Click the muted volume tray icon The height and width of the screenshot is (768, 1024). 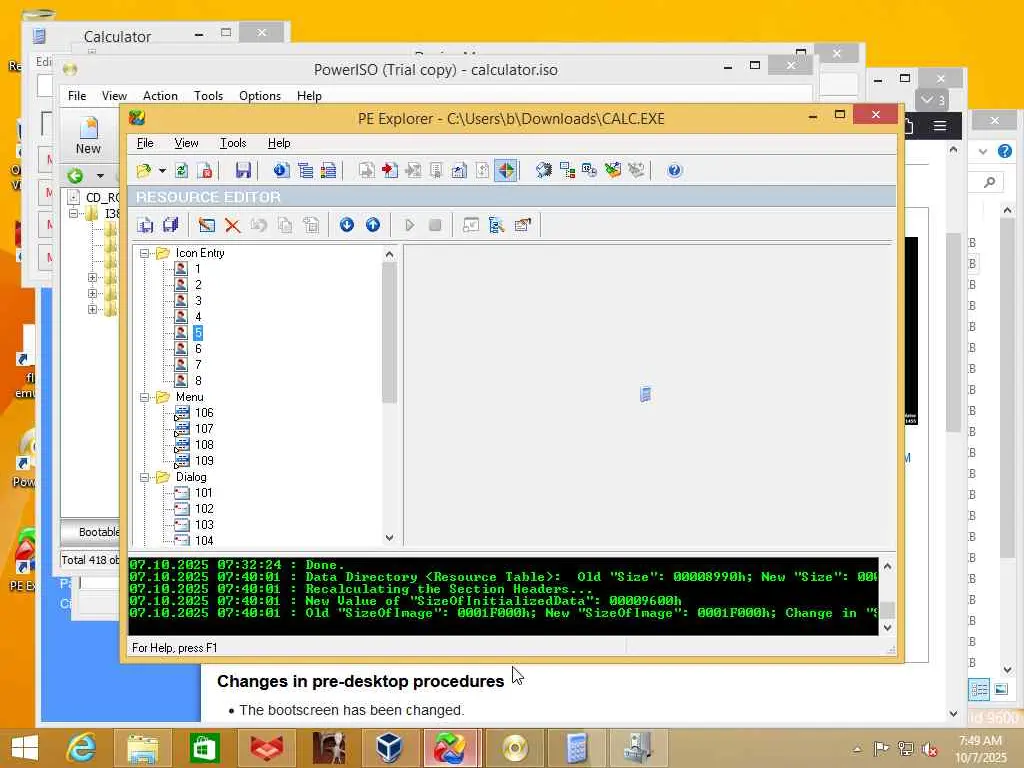[x=929, y=749]
